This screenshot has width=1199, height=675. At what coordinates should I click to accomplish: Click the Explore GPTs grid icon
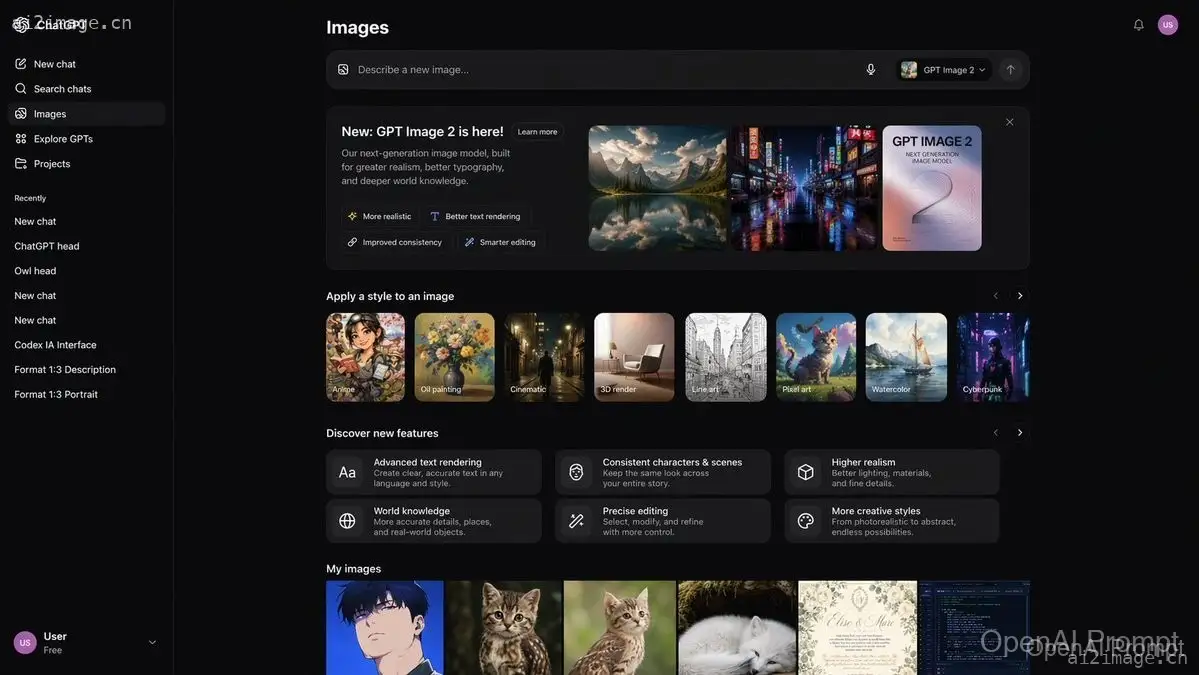click(x=21, y=138)
